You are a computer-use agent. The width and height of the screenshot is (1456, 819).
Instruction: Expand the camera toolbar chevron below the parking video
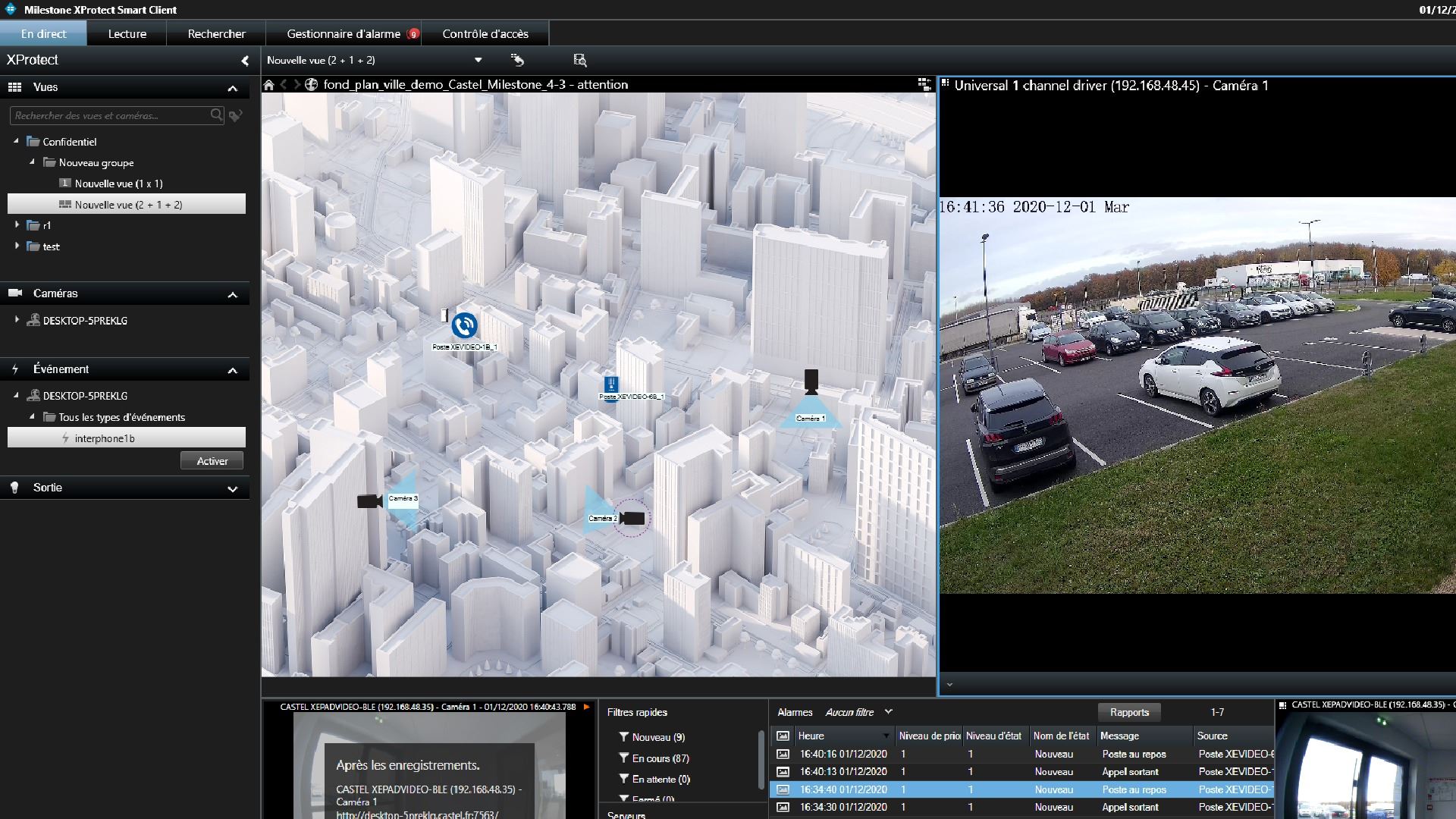click(x=949, y=685)
